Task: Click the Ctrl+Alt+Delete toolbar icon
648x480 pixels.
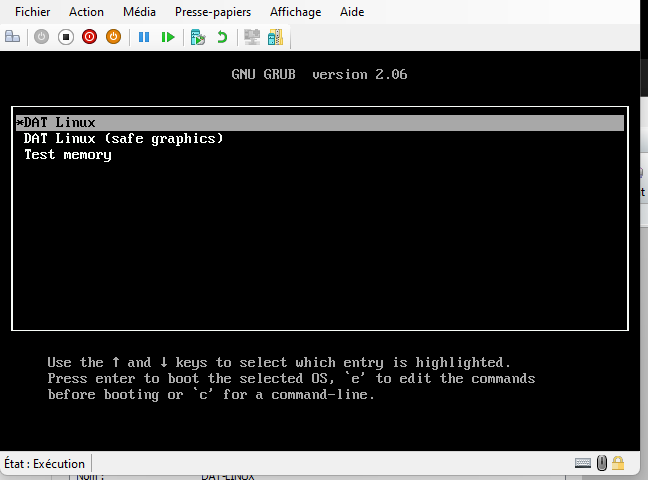Action: 12,37
